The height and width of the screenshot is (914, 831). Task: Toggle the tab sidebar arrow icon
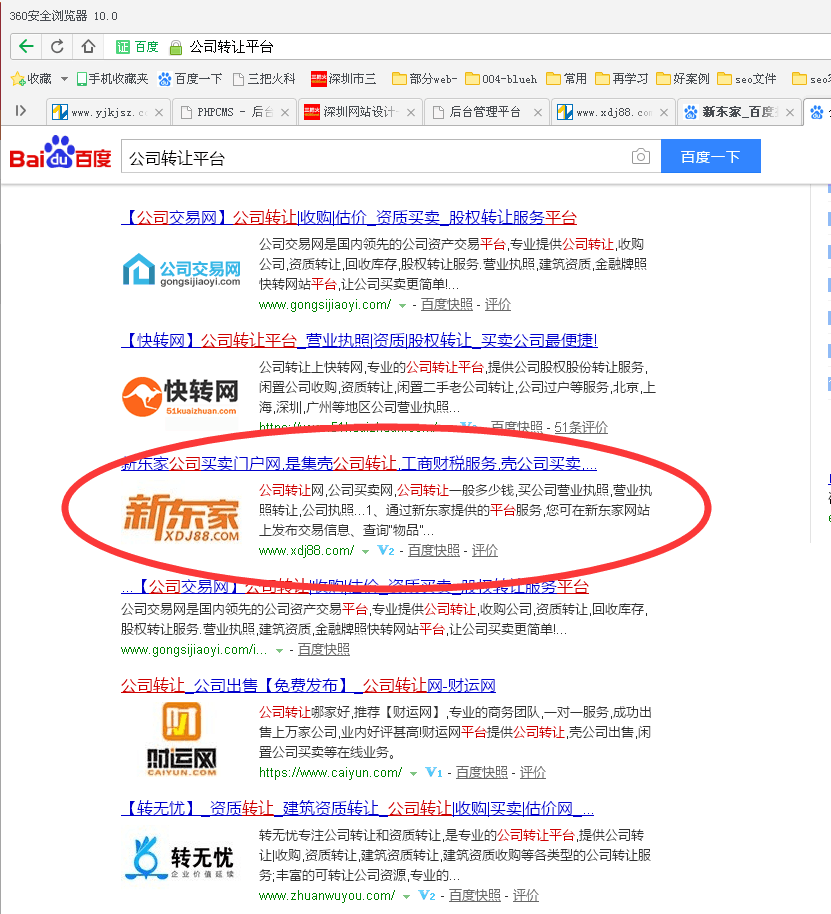(x=21, y=111)
